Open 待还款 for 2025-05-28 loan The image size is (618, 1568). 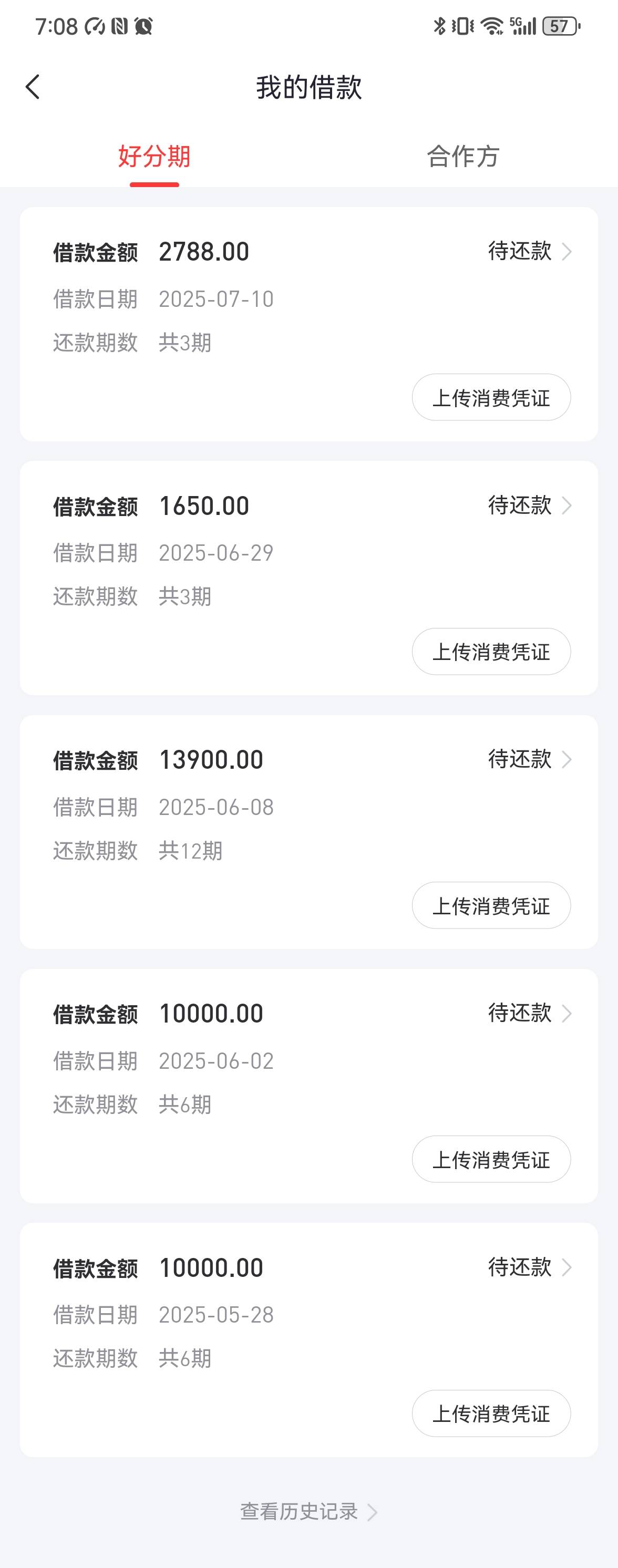[x=530, y=1267]
